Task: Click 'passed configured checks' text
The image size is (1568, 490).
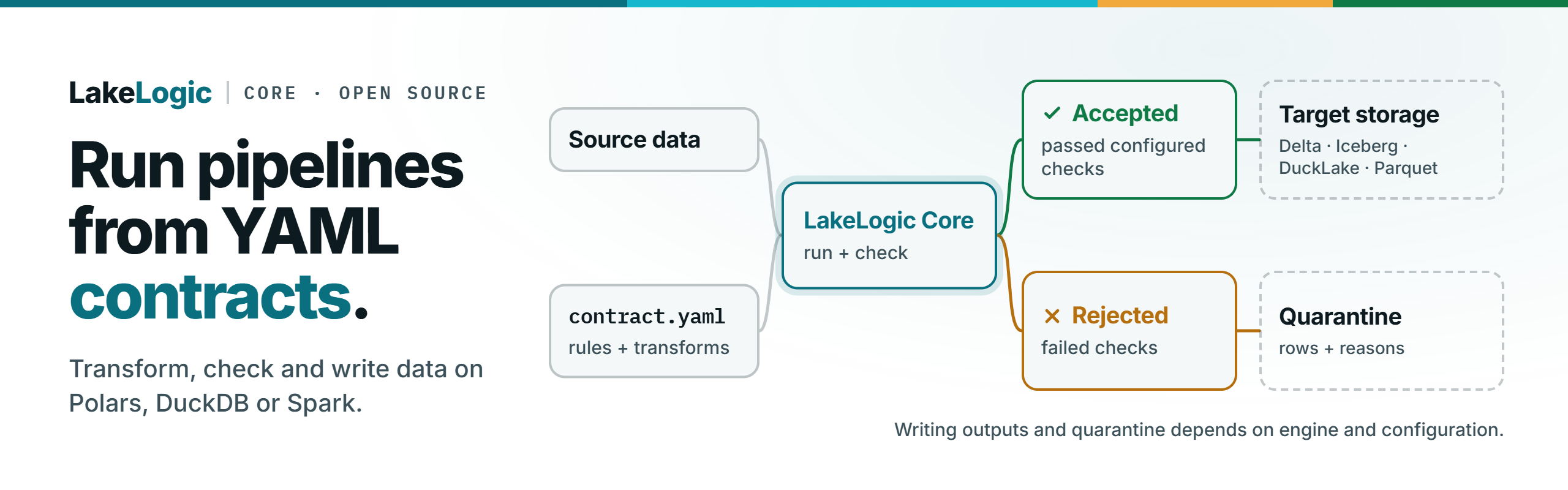Action: [x=1123, y=157]
